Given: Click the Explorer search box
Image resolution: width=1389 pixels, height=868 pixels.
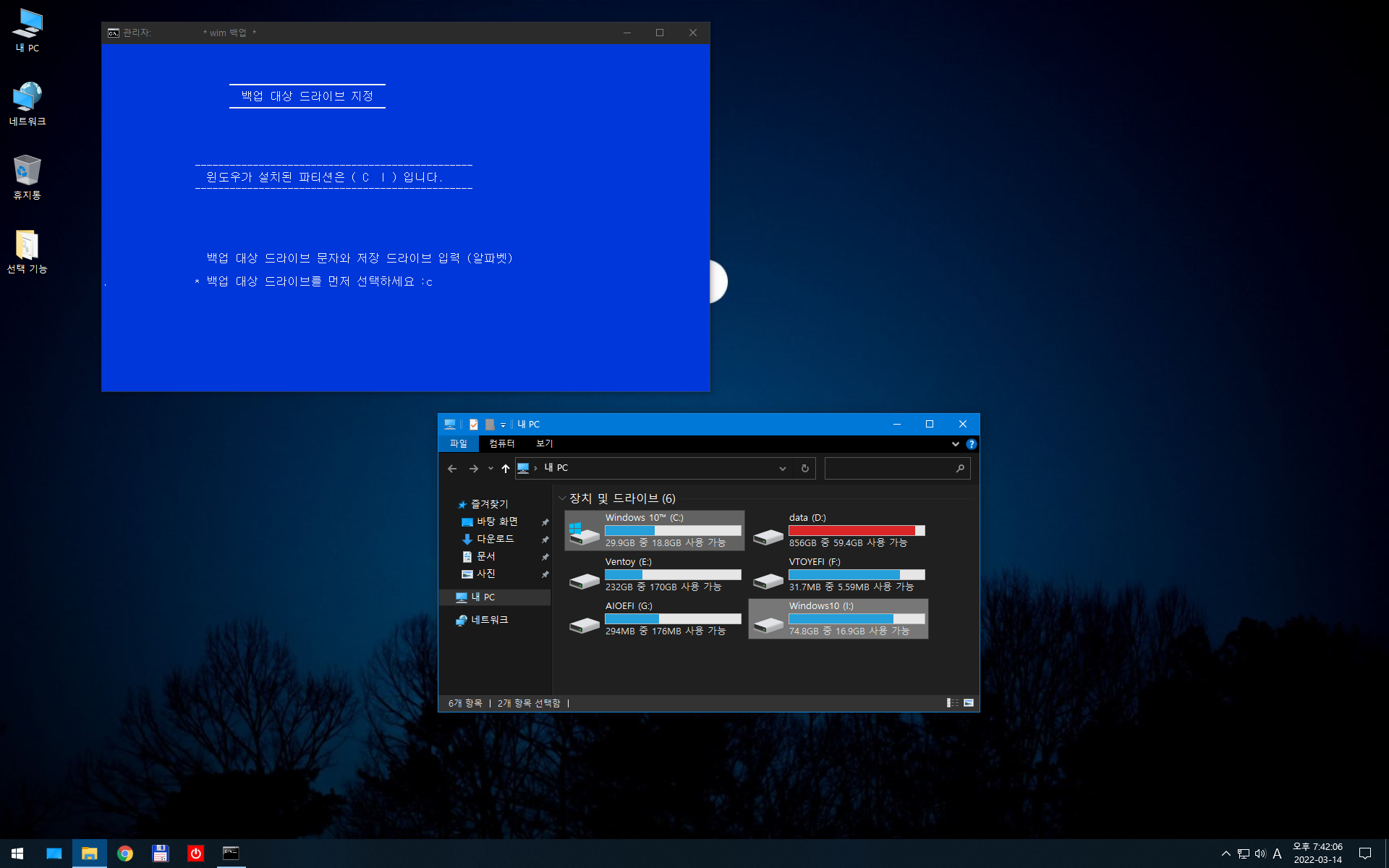Looking at the screenshot, I should pos(897,469).
